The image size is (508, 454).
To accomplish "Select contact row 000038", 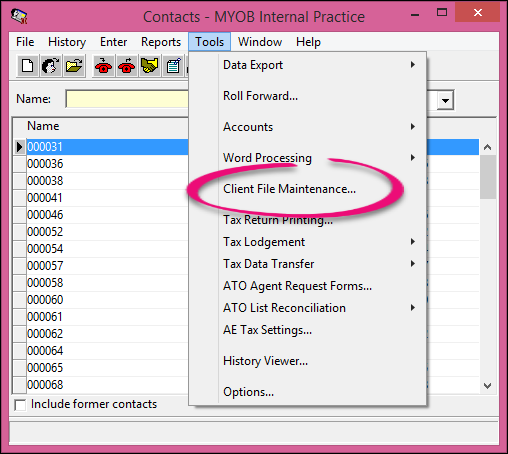I will point(107,181).
